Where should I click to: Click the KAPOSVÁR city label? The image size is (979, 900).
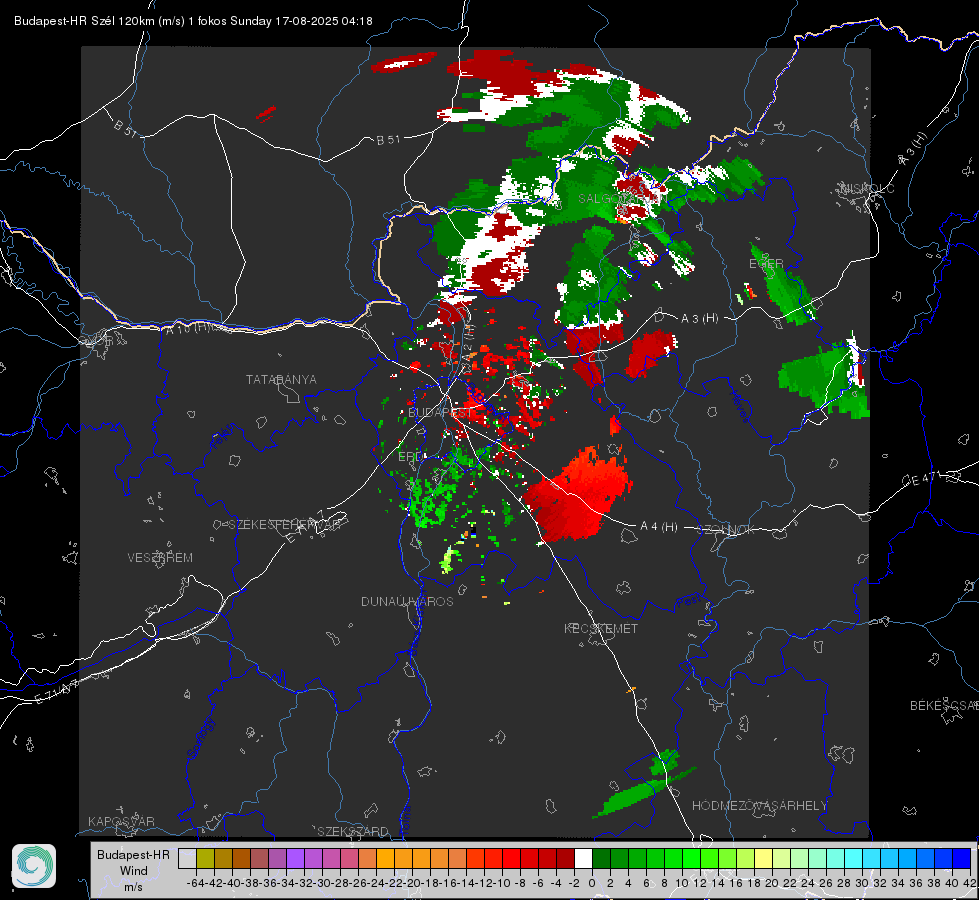point(121,821)
